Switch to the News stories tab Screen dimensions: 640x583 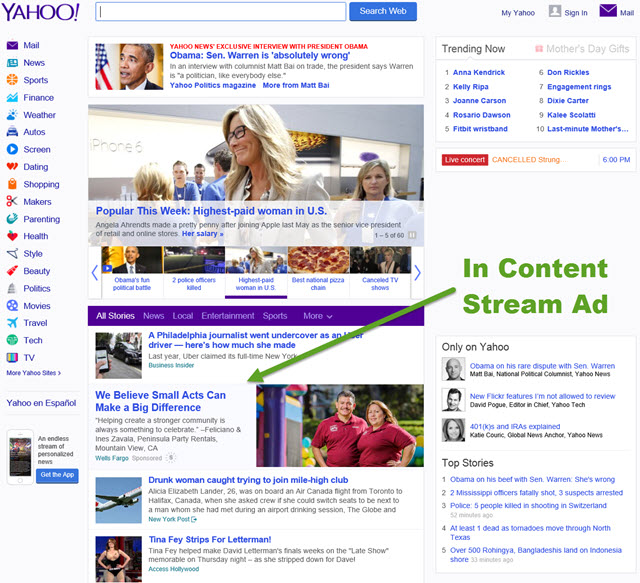tap(153, 316)
